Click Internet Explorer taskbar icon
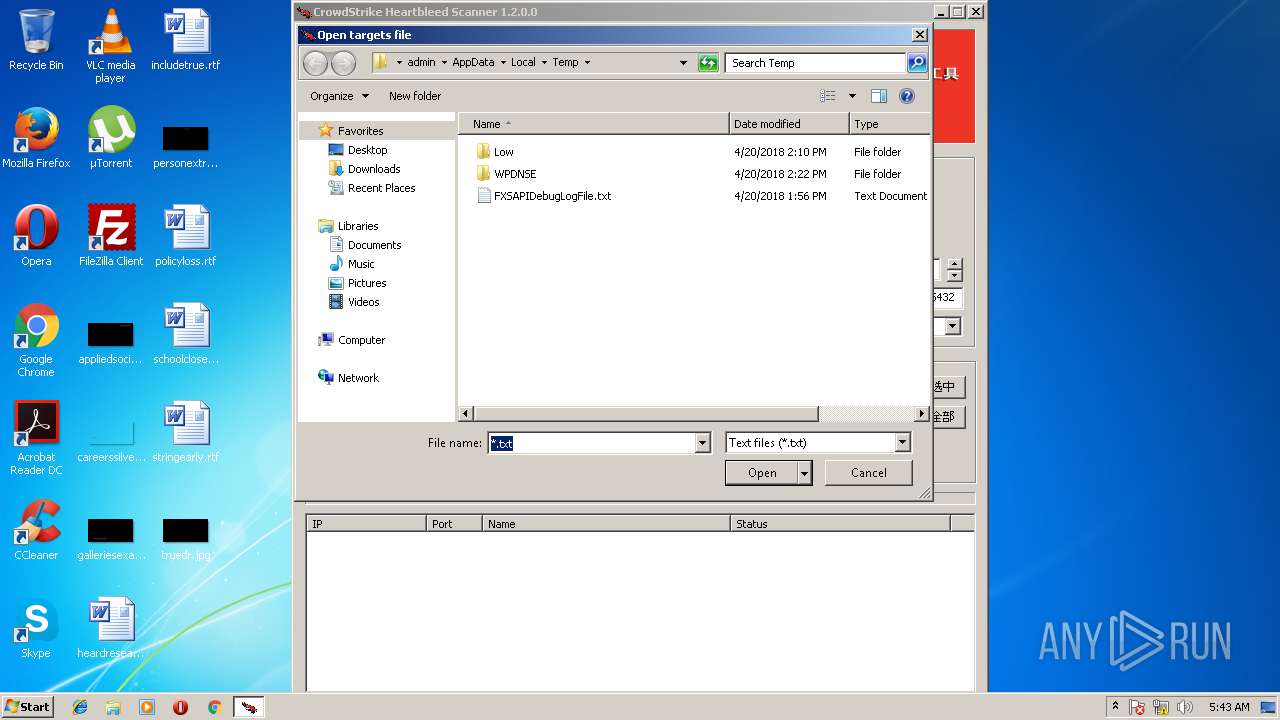 click(x=80, y=707)
